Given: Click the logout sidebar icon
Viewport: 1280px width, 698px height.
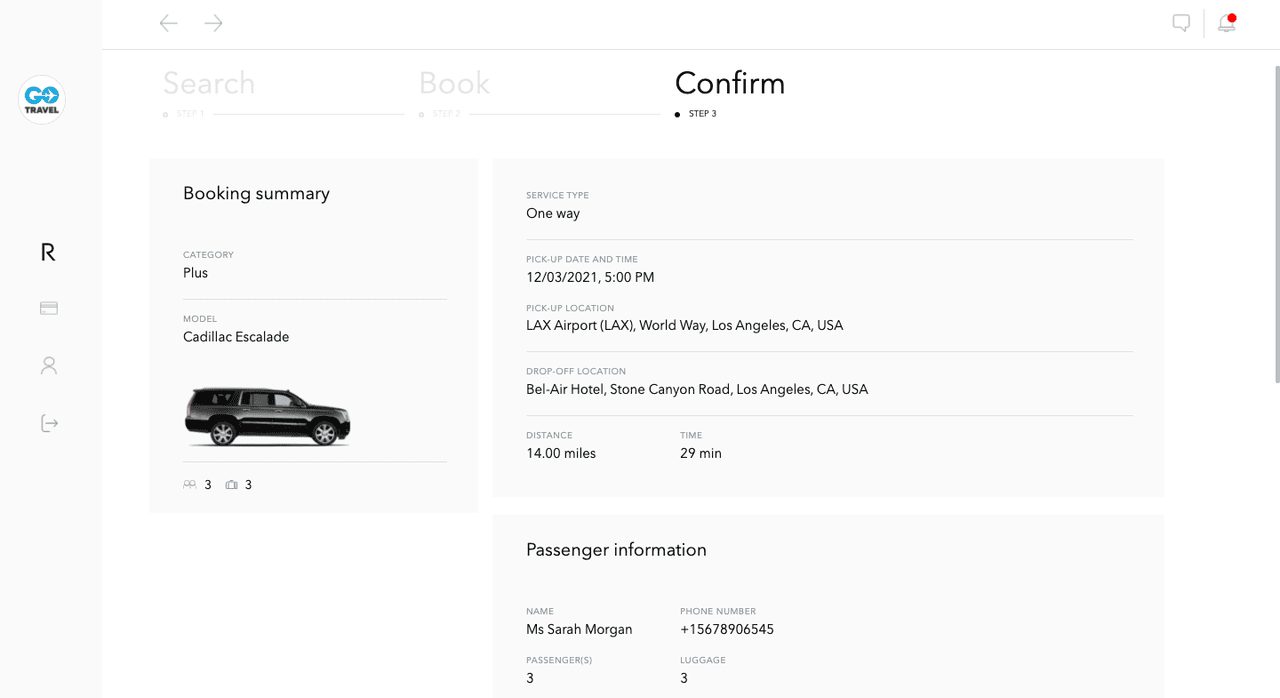Looking at the screenshot, I should pyautogui.click(x=49, y=424).
